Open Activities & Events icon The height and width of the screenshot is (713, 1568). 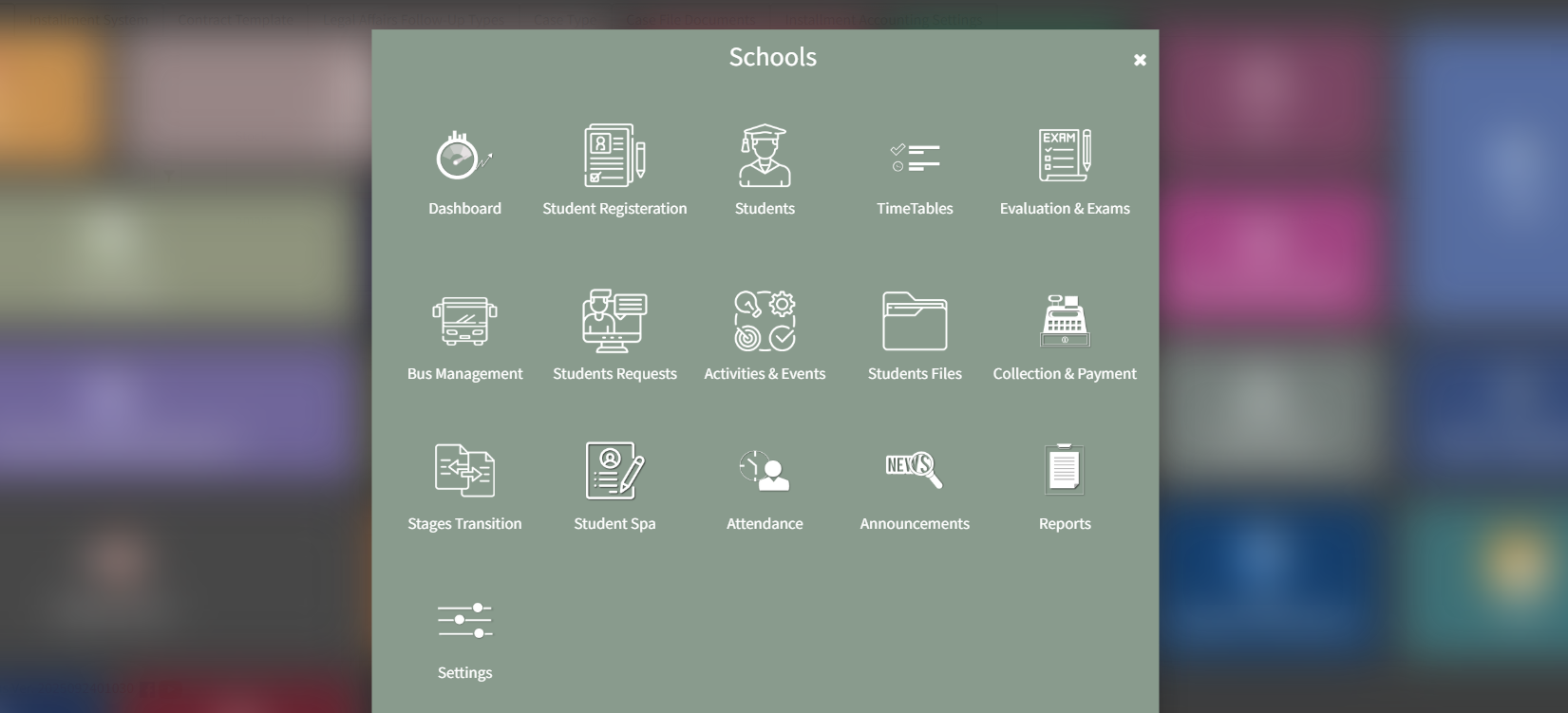(x=765, y=321)
